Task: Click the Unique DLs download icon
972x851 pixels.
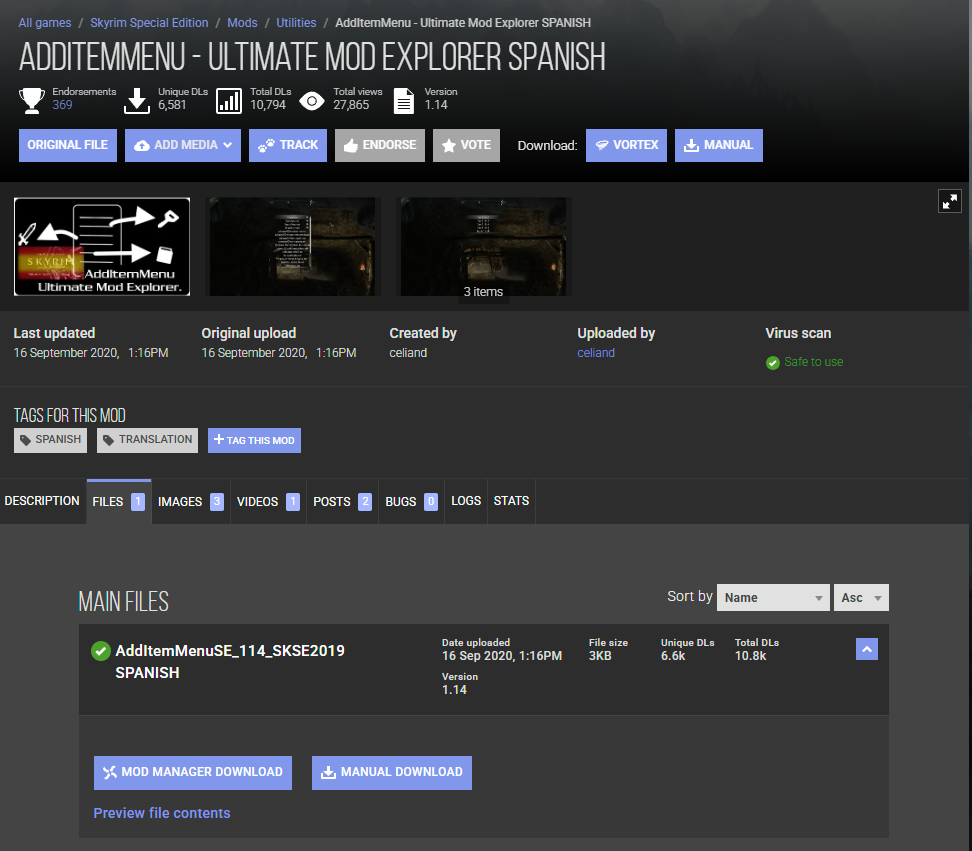Action: click(x=136, y=100)
